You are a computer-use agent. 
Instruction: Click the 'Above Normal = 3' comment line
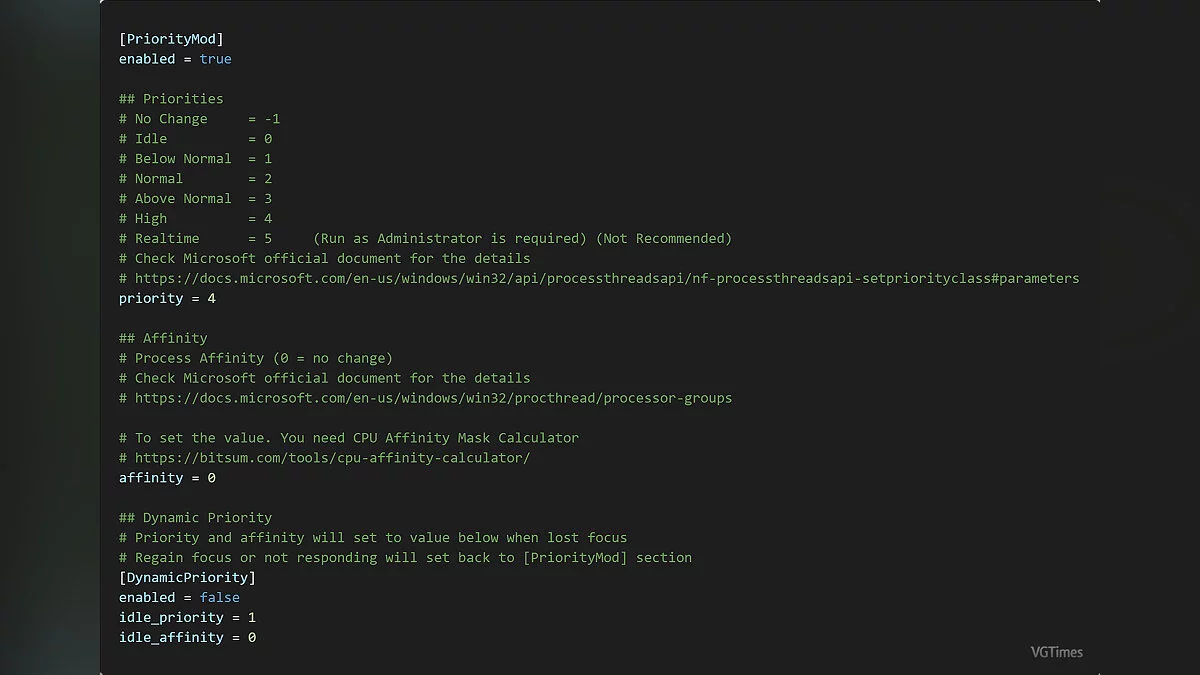(x=195, y=198)
